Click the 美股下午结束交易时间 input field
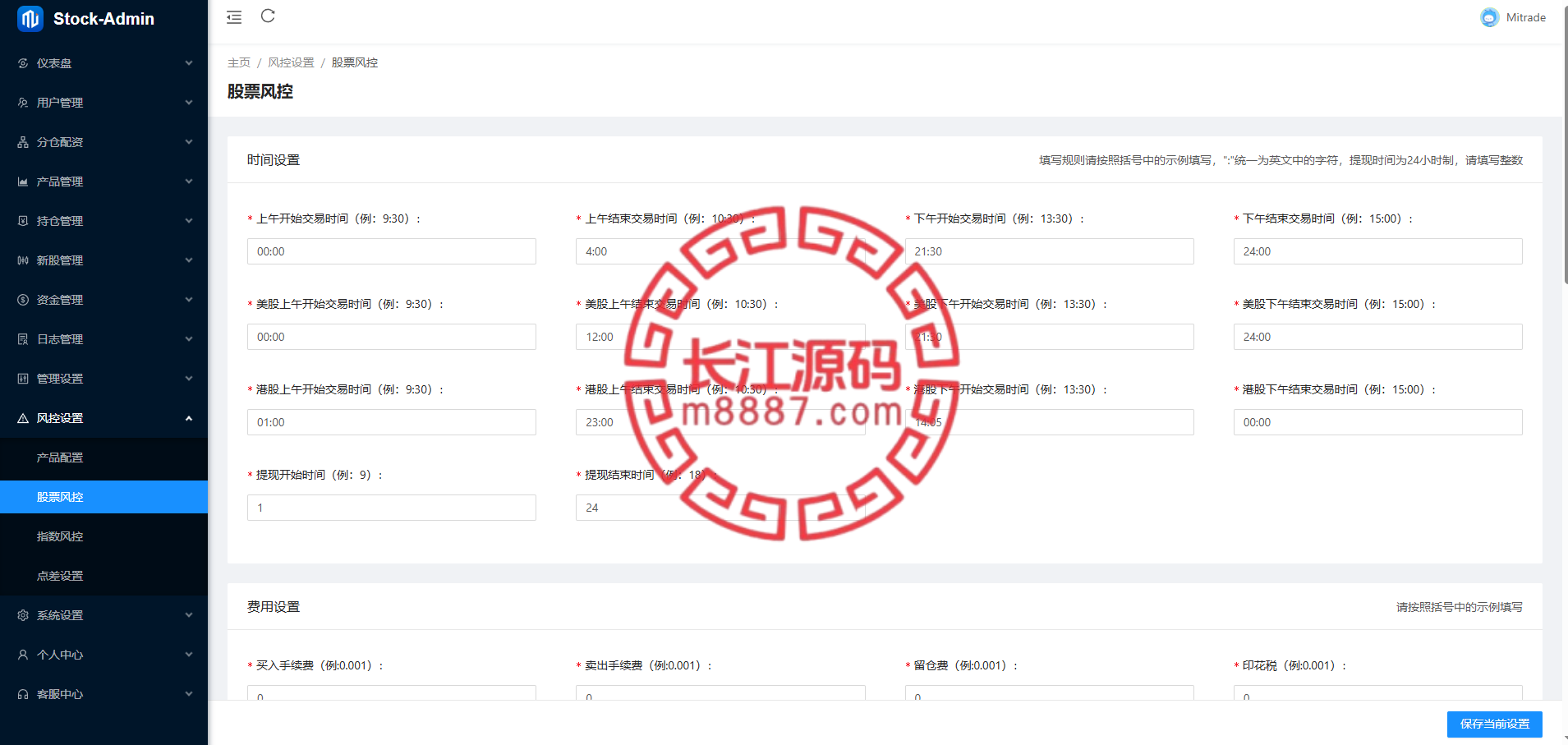This screenshot has width=1568, height=745. click(x=1377, y=337)
